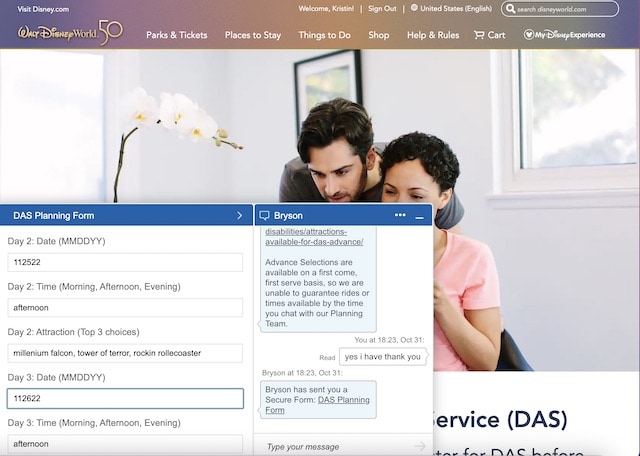
Task: Click the 'yes i have thank you' message
Action: coord(382,357)
